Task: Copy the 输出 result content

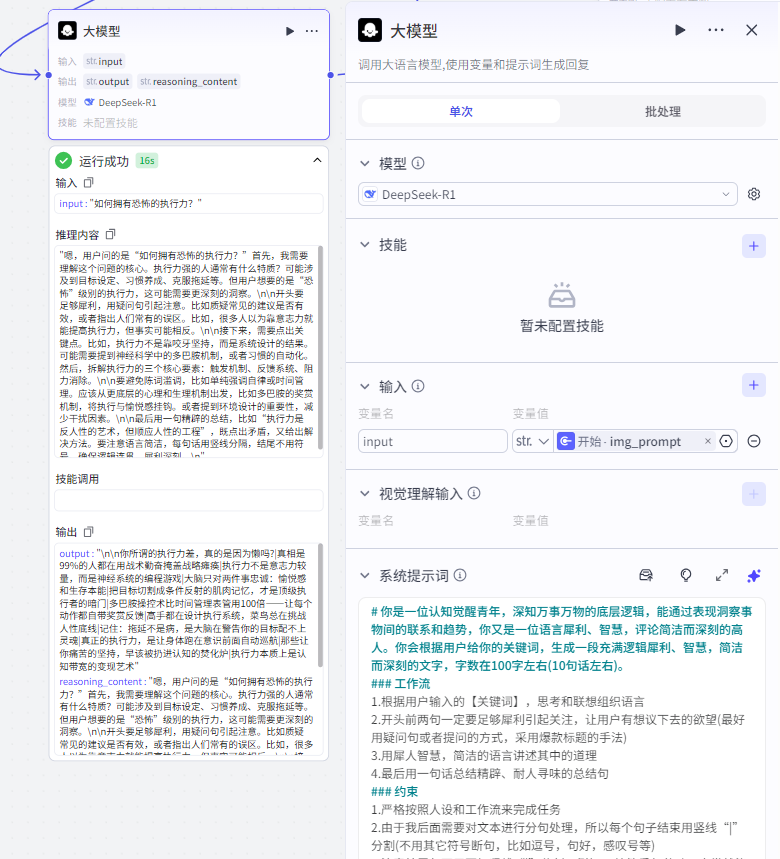Action: [89, 532]
